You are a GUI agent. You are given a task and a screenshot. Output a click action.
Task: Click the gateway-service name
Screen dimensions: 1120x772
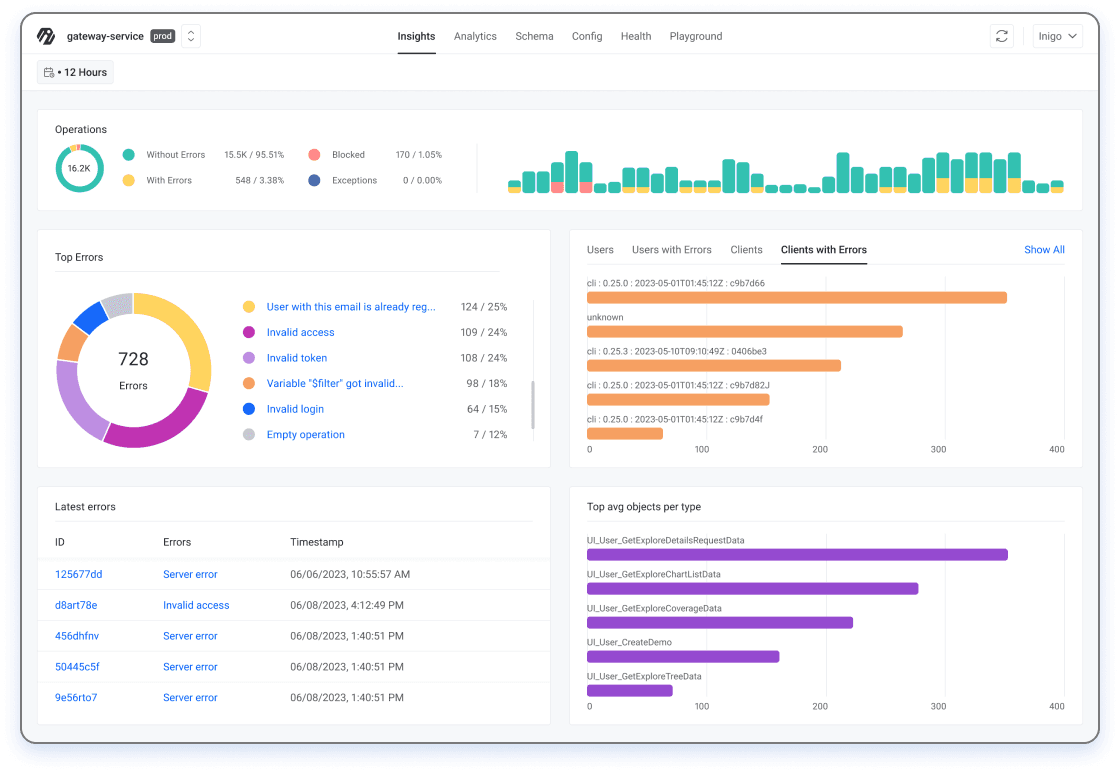pyautogui.click(x=105, y=36)
